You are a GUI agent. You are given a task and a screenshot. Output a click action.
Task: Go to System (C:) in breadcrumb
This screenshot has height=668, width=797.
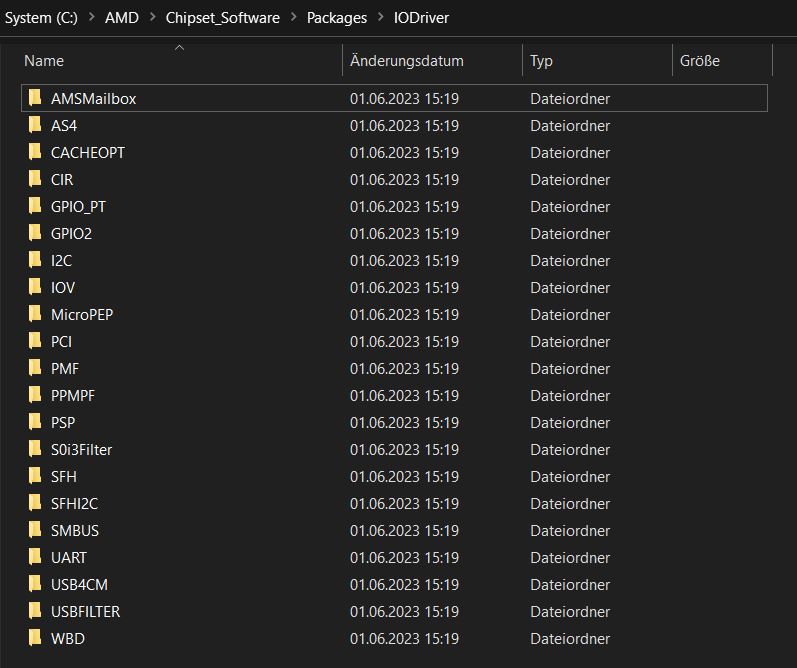tap(41, 18)
